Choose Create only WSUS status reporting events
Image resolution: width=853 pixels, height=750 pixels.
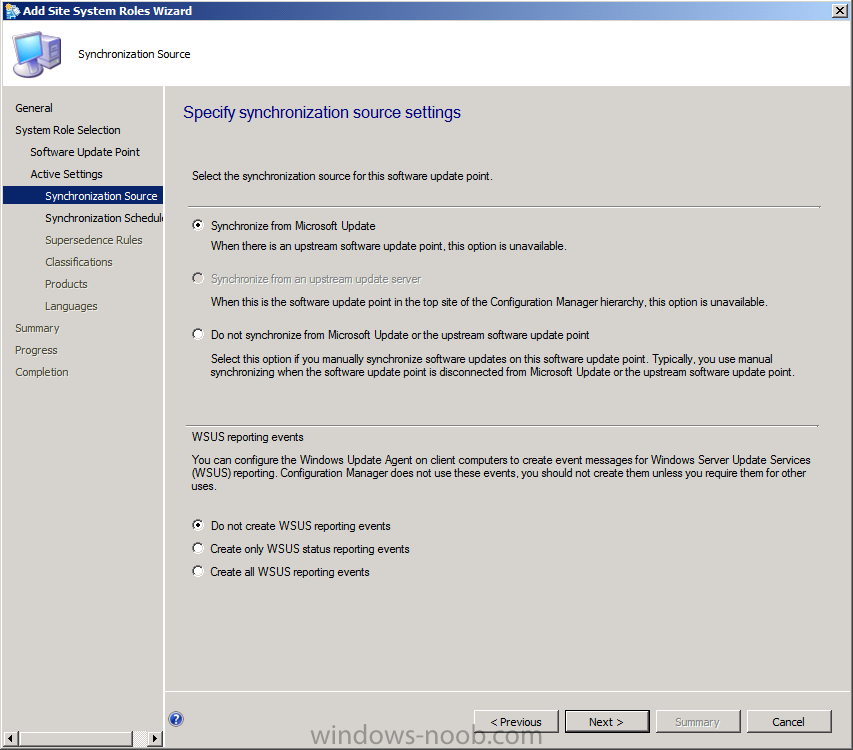pos(198,548)
